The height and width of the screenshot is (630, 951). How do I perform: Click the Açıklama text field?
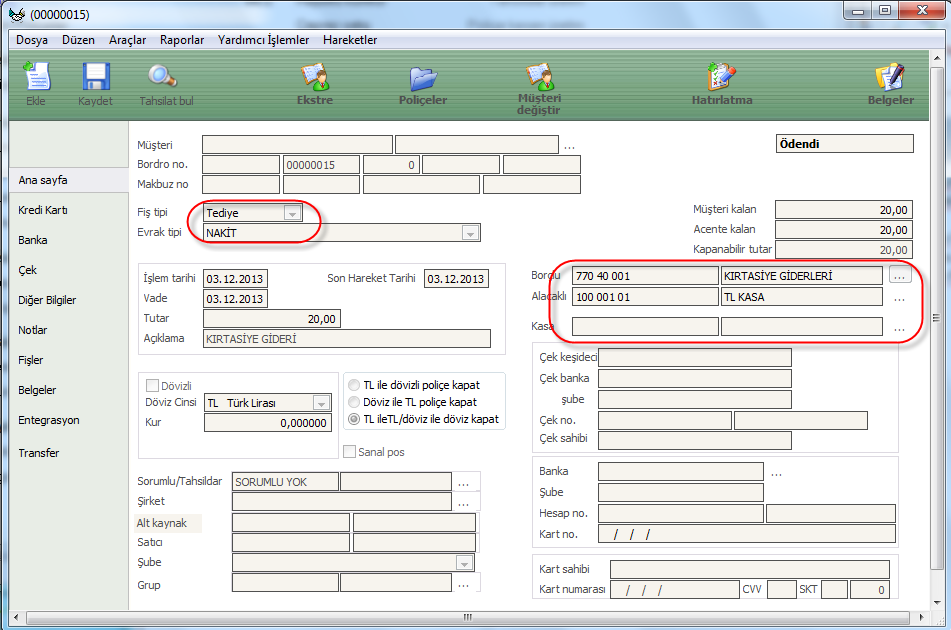(x=347, y=339)
